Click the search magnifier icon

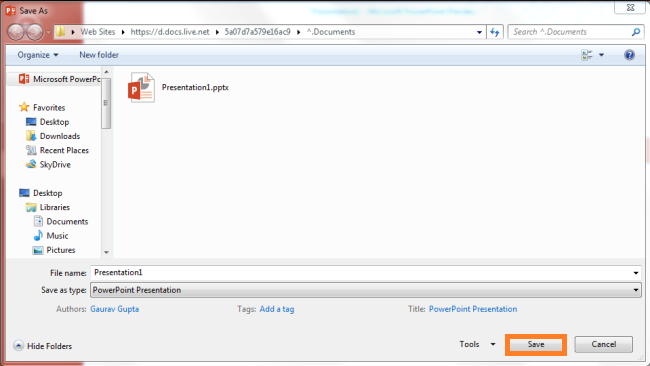(635, 32)
